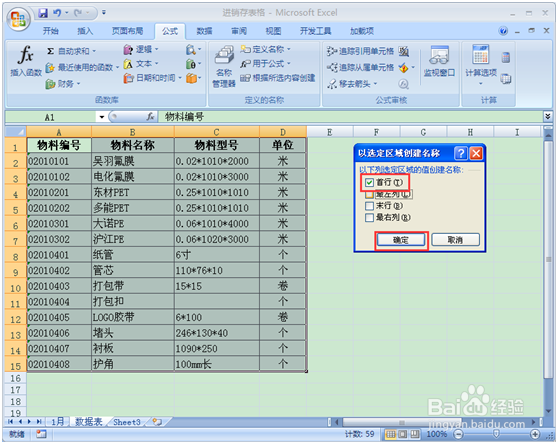This screenshot has height=444, width=558.
Task: Click the zoom out minus button
Action: point(459,434)
